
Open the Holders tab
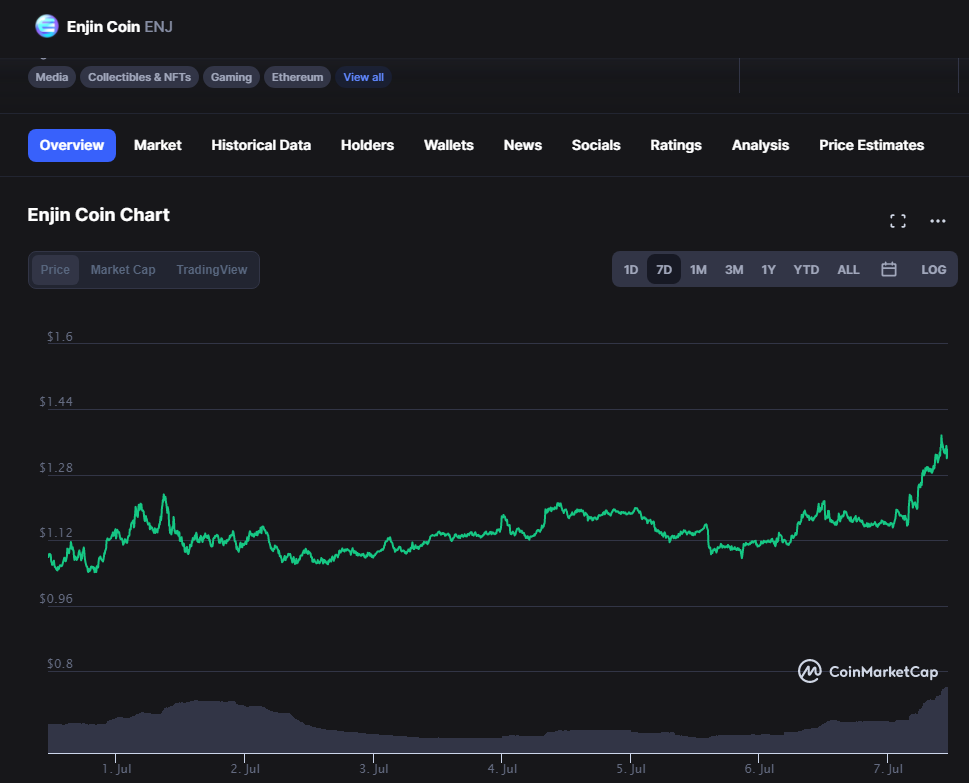[x=367, y=145]
